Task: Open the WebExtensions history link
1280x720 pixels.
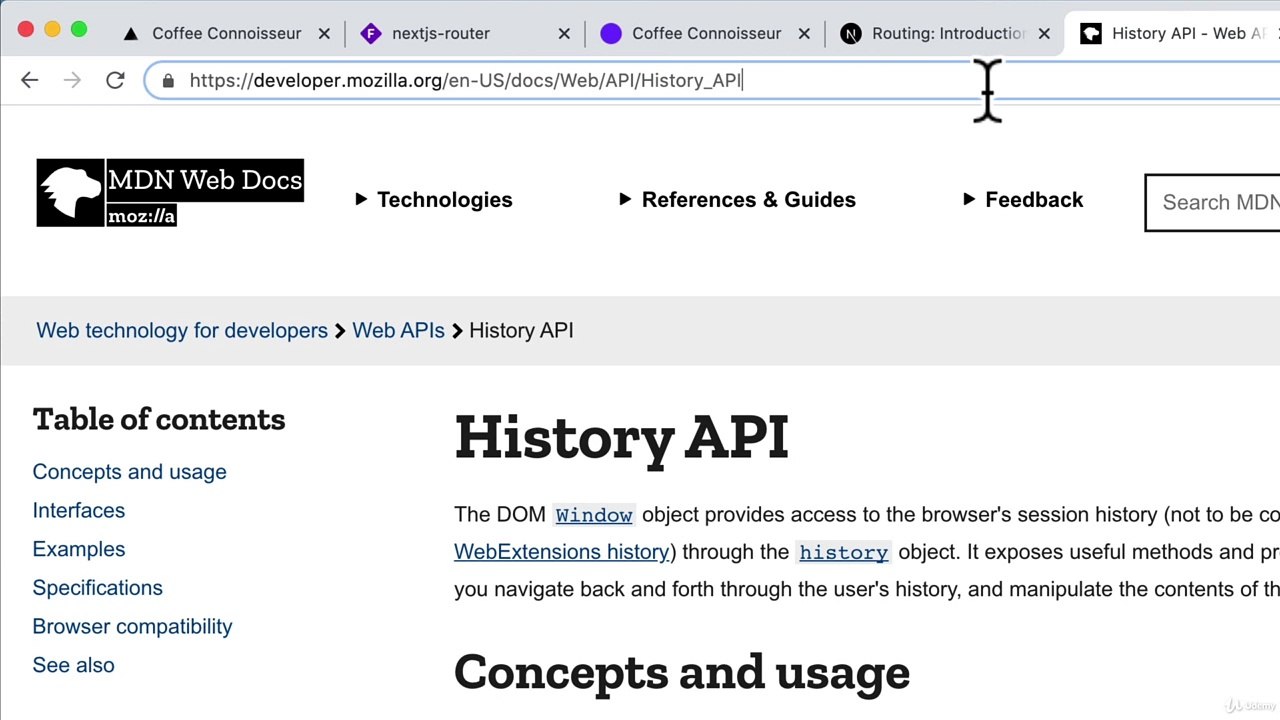Action: point(562,552)
